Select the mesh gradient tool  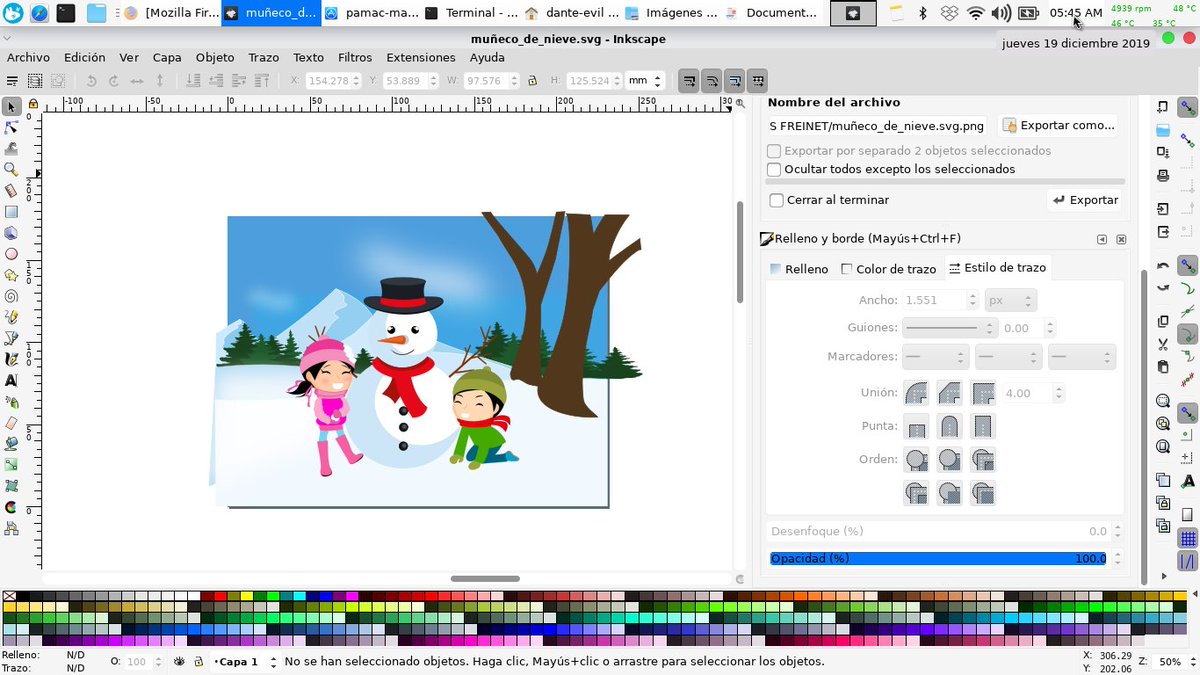[11, 486]
